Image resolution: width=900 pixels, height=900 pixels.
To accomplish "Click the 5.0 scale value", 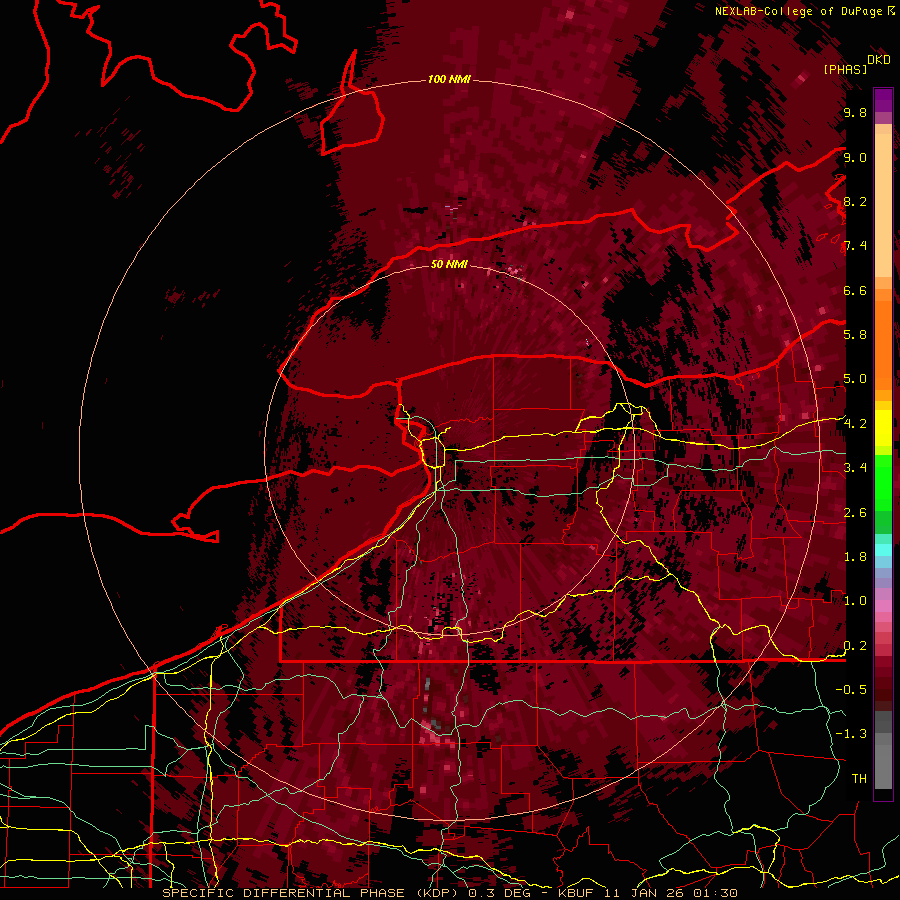I will pos(855,379).
